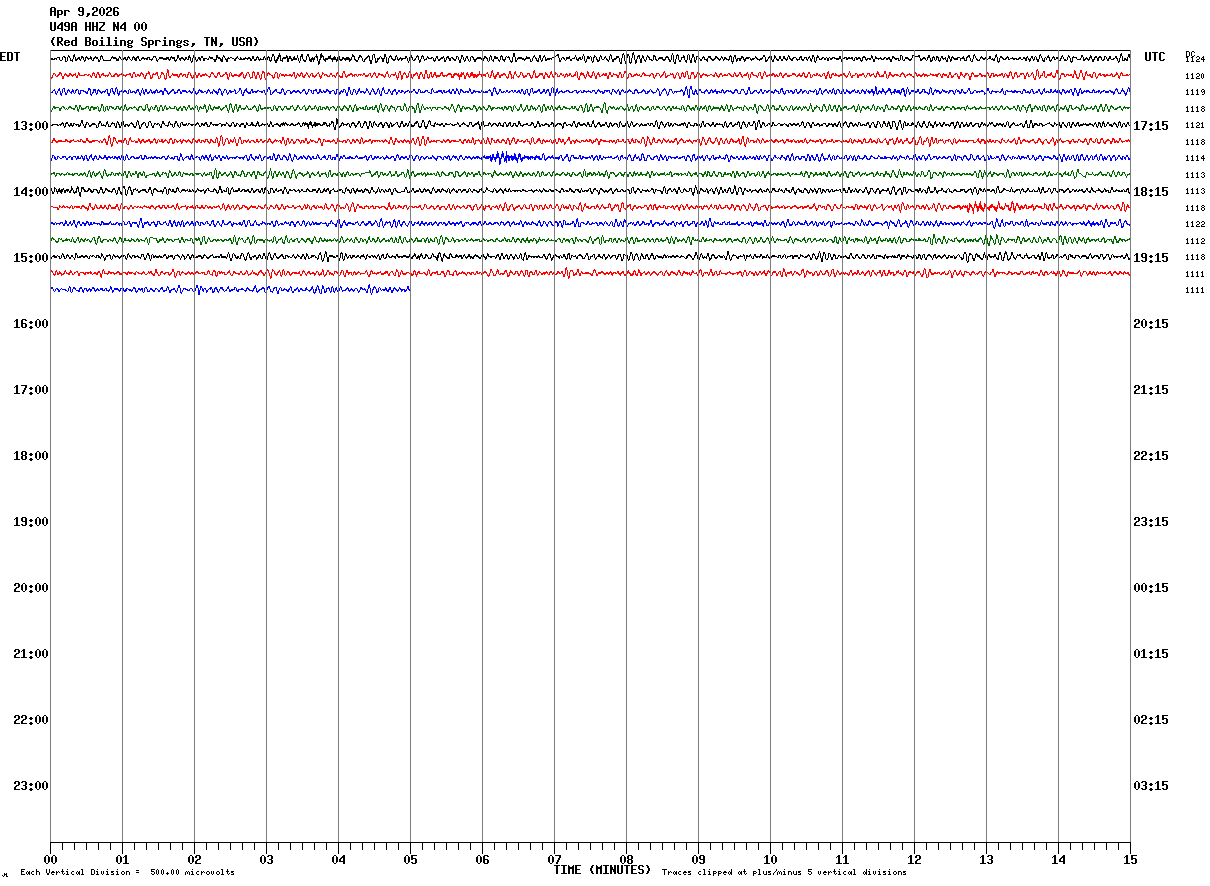Click minute label '15' on the time axis
Image resolution: width=1210 pixels, height=886 pixels.
pos(1130,860)
